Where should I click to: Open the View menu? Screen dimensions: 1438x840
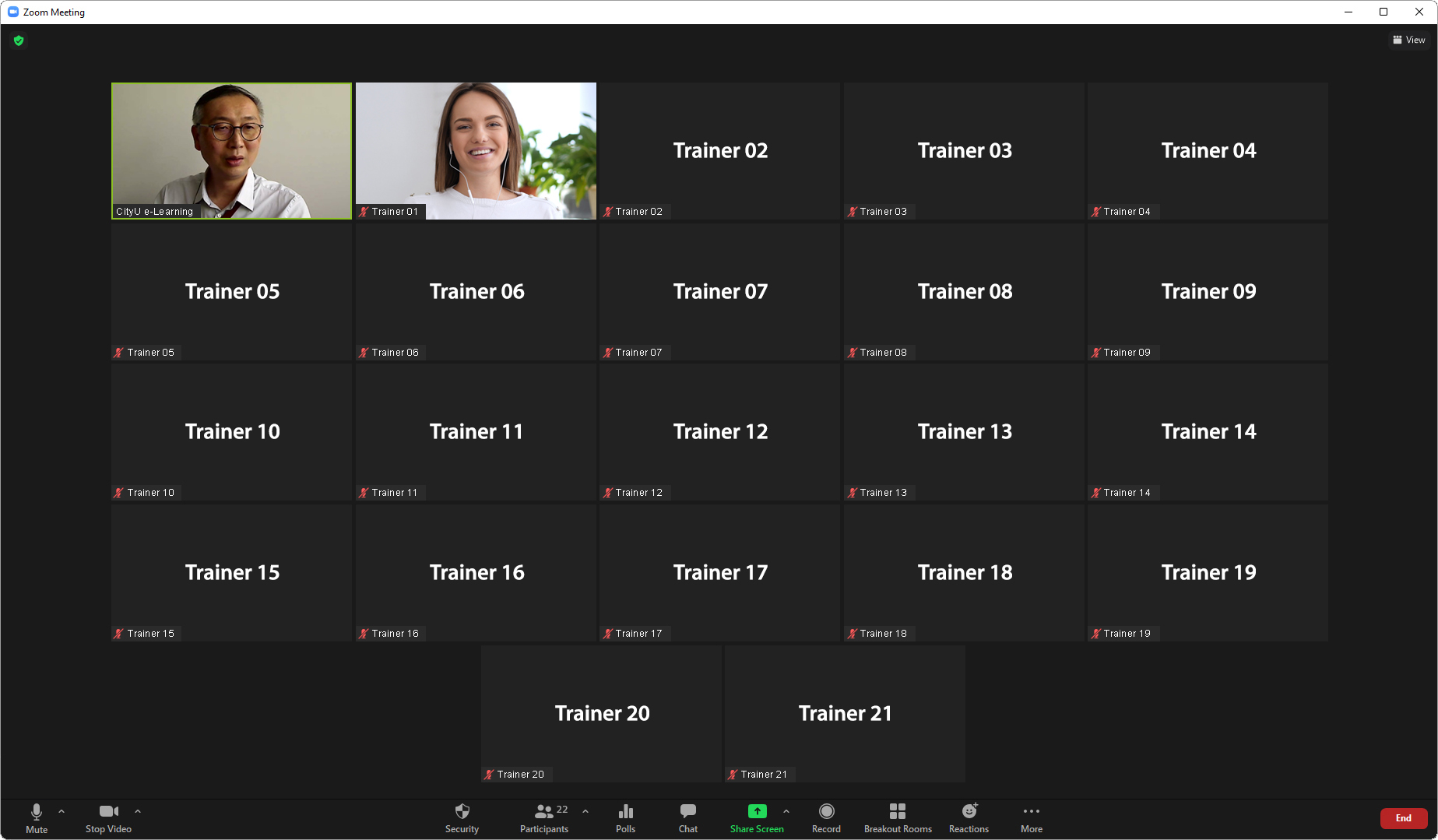pos(1409,40)
